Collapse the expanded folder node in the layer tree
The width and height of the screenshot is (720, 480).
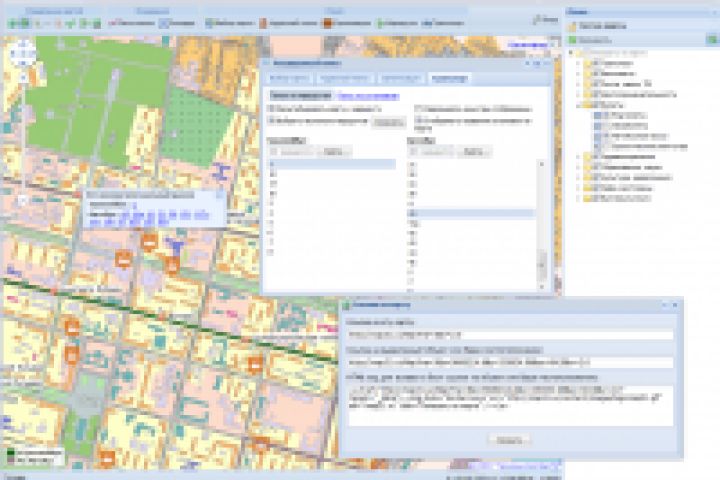pyautogui.click(x=579, y=105)
